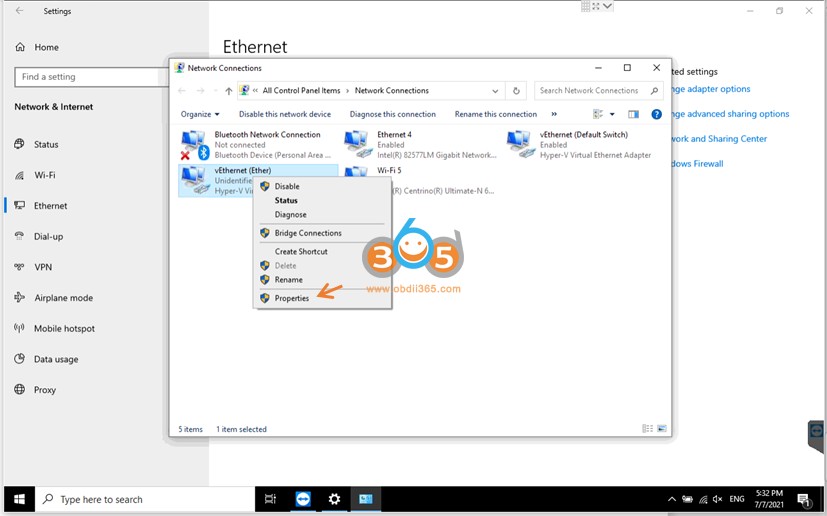Switch to details view icon in status bar
This screenshot has height=516, width=827.
(647, 428)
